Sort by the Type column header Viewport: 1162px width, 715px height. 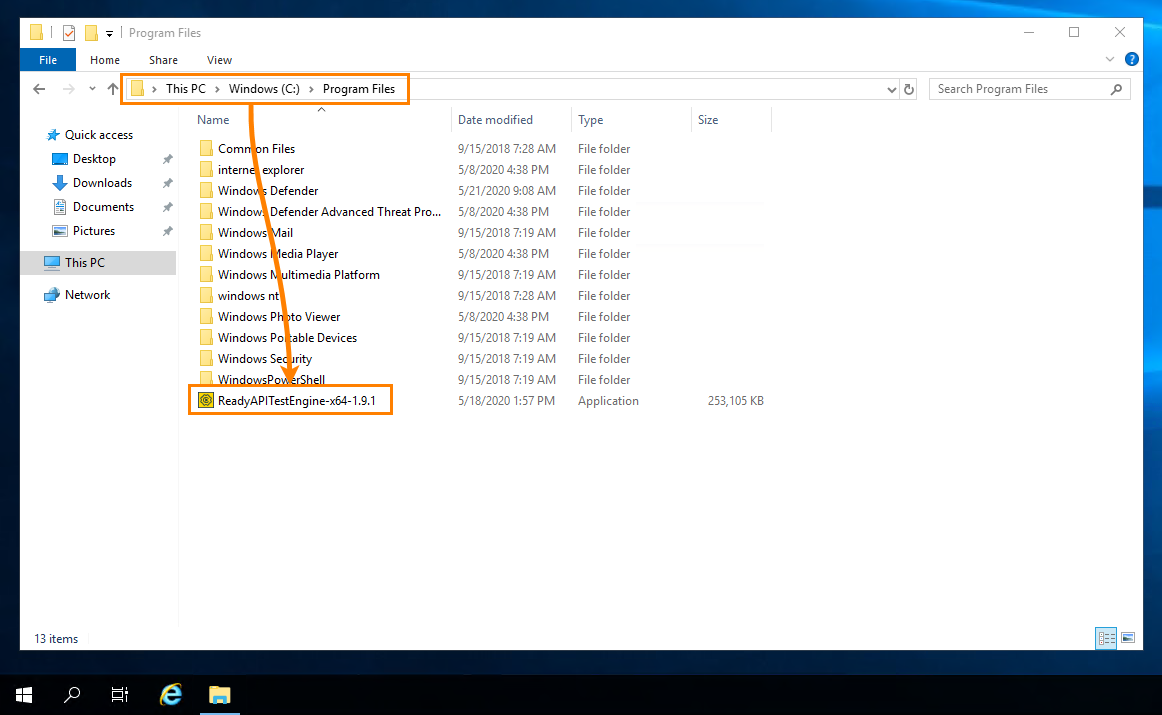click(591, 120)
